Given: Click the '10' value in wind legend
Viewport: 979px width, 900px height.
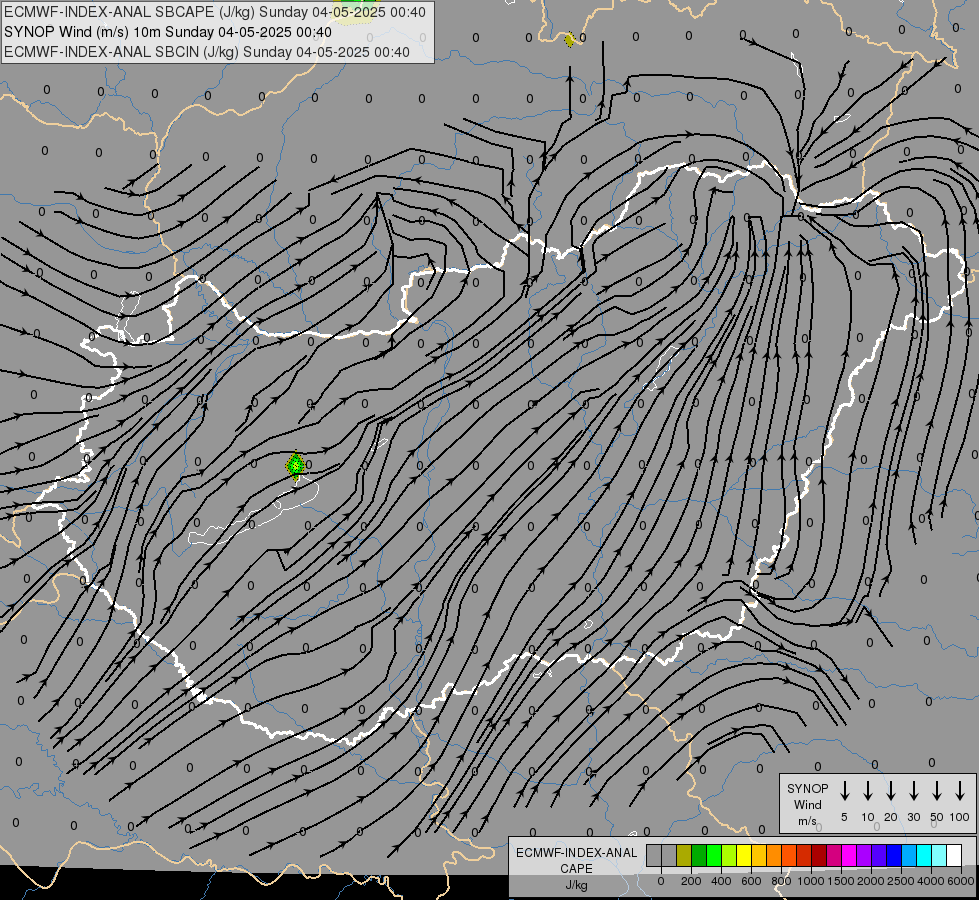Looking at the screenshot, I should click(868, 817).
